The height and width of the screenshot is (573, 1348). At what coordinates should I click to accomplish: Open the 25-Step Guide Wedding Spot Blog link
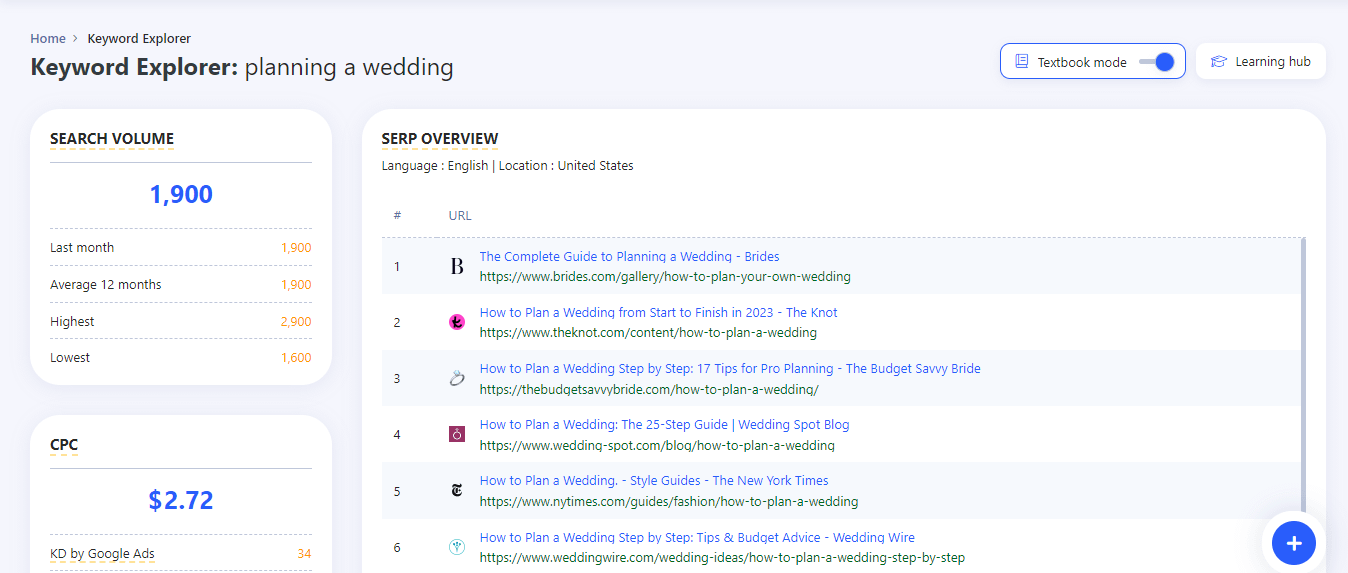(x=664, y=425)
